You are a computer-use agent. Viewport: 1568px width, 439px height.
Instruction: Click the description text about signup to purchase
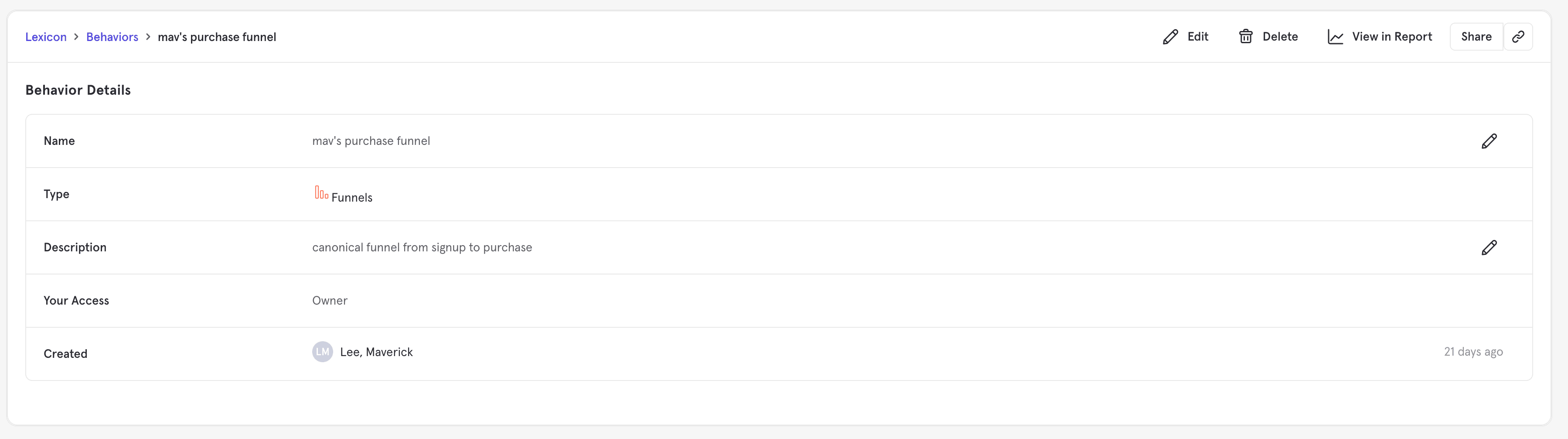coord(422,248)
